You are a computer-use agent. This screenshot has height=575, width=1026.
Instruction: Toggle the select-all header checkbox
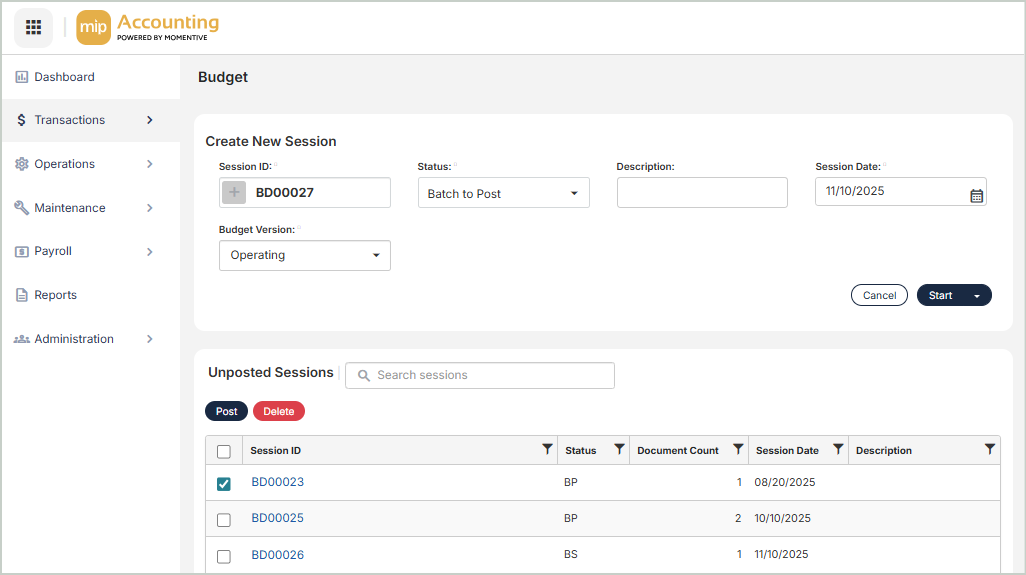click(224, 452)
